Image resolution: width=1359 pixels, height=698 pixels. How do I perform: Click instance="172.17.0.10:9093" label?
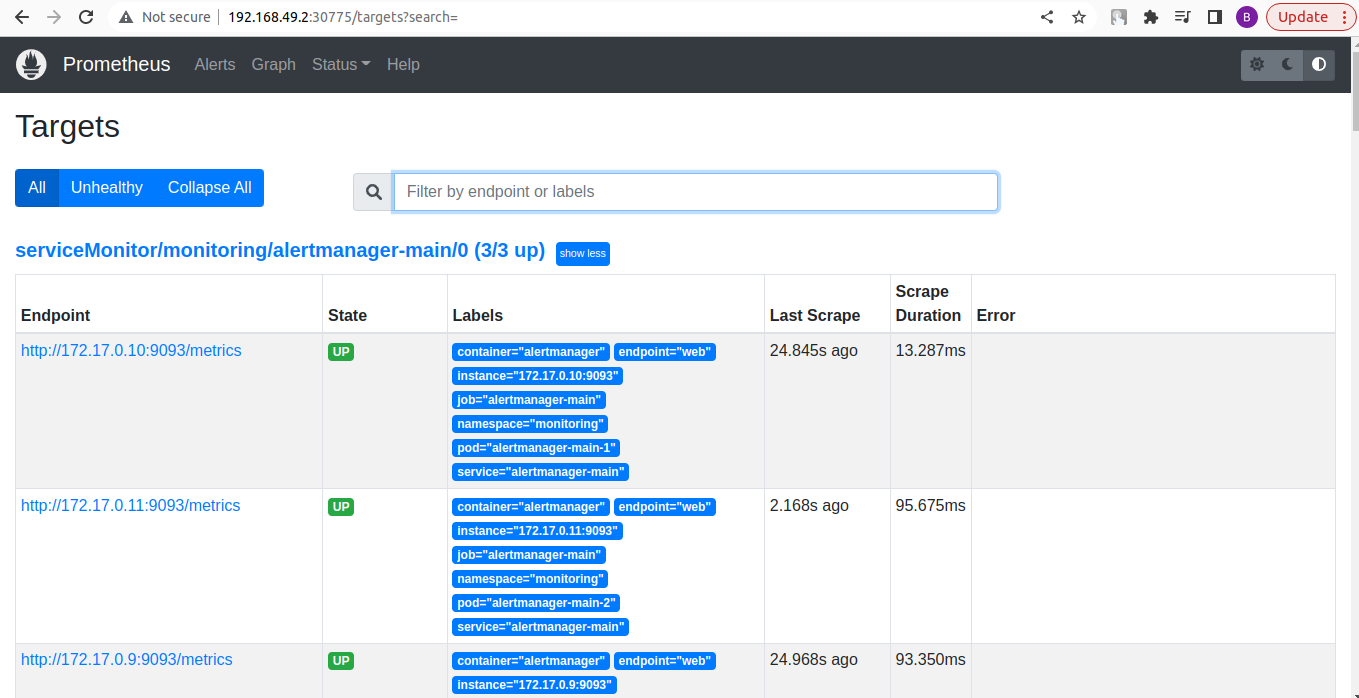[x=538, y=376]
